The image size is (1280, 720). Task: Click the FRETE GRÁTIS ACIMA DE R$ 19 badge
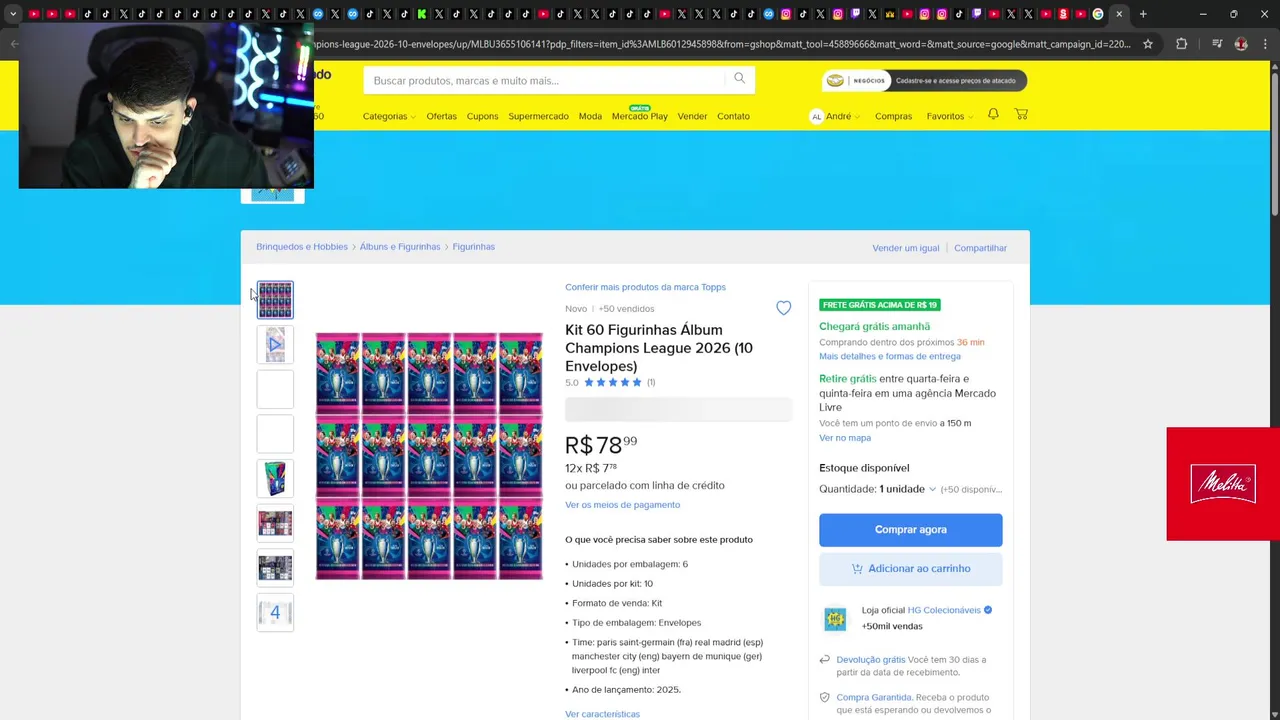point(880,305)
